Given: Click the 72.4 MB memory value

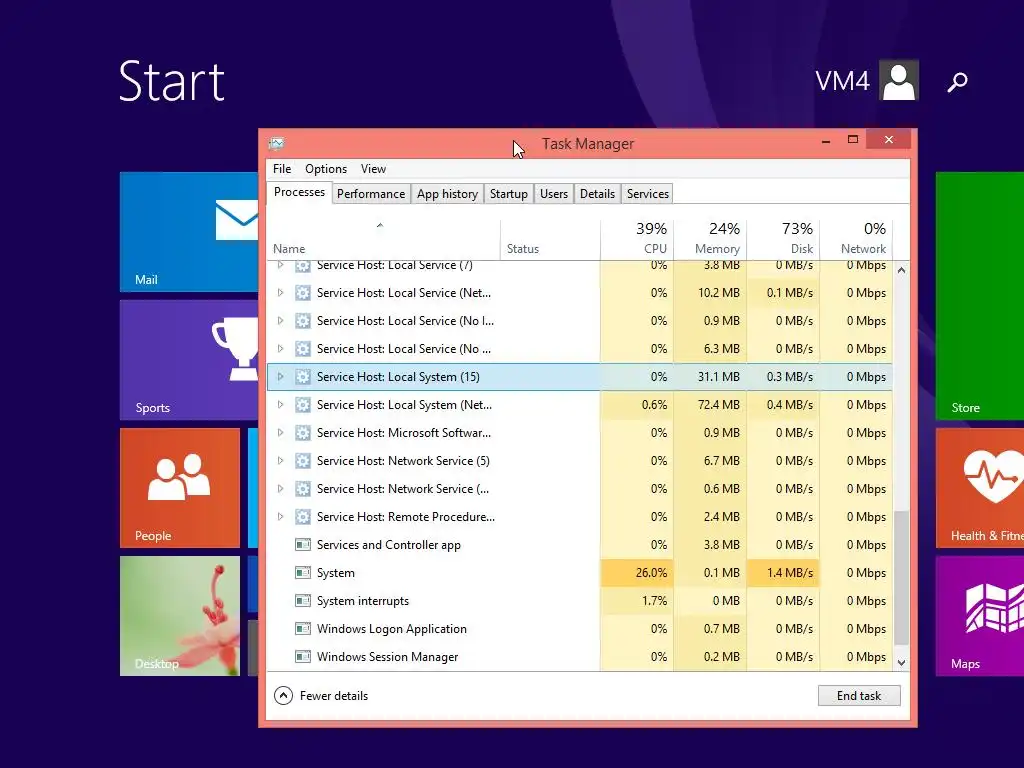Looking at the screenshot, I should pyautogui.click(x=718, y=405).
